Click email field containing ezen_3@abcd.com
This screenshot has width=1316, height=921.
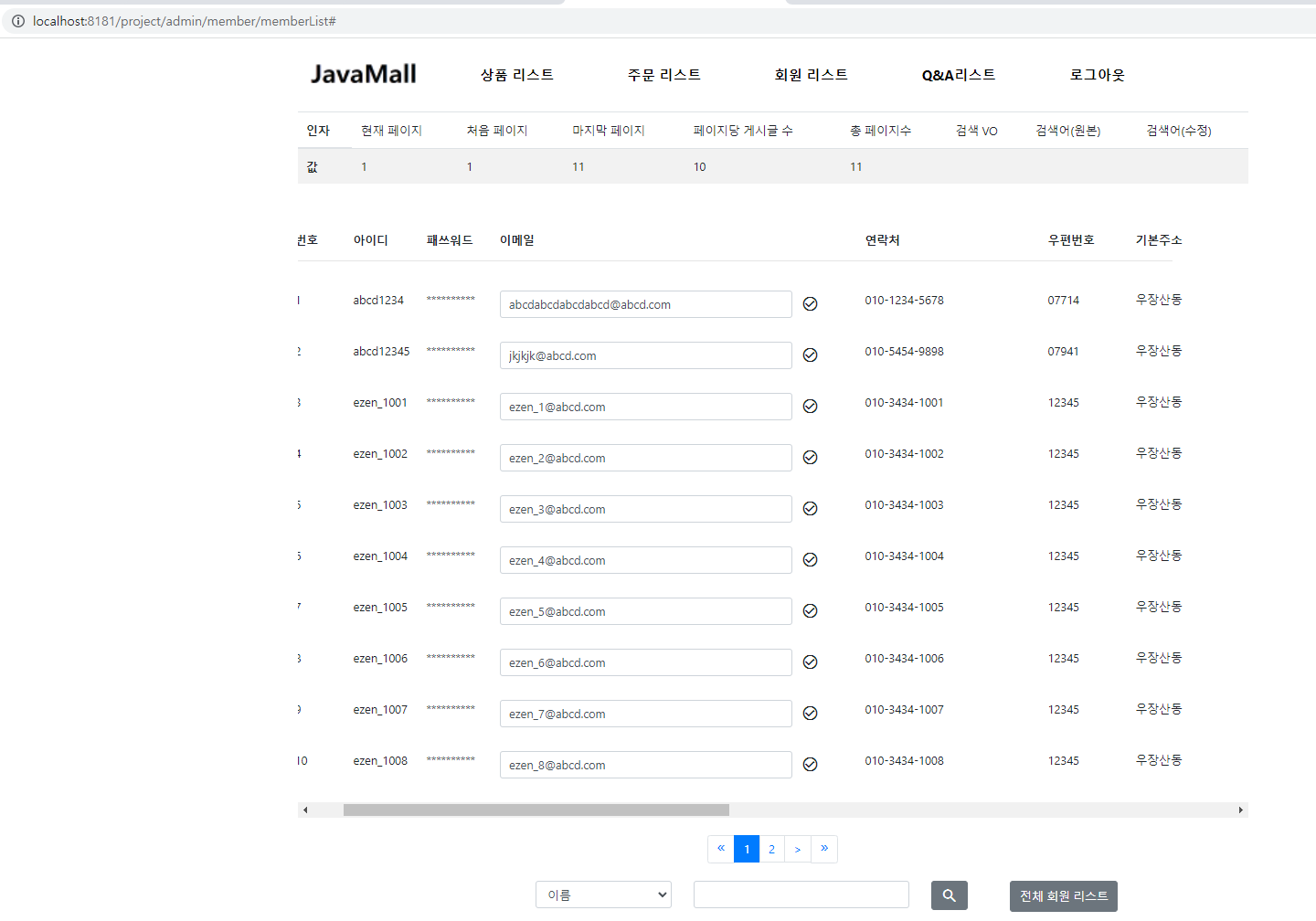646,509
